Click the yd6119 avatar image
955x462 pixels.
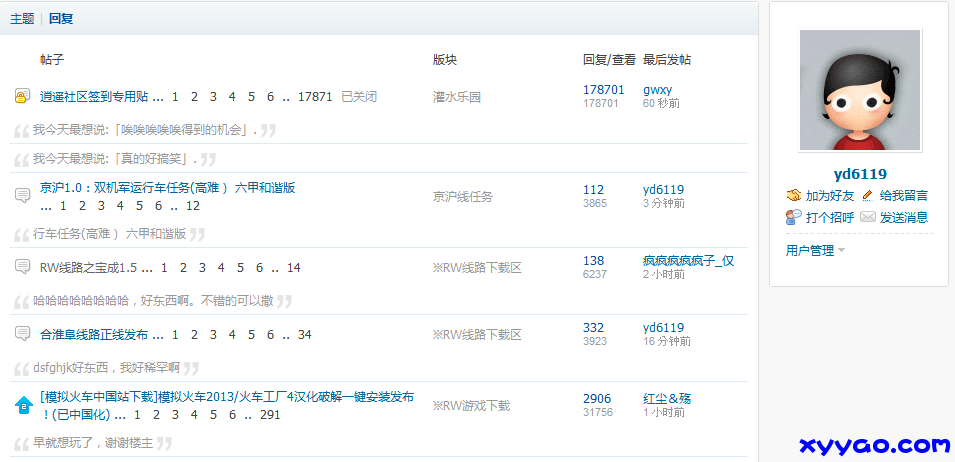860,90
